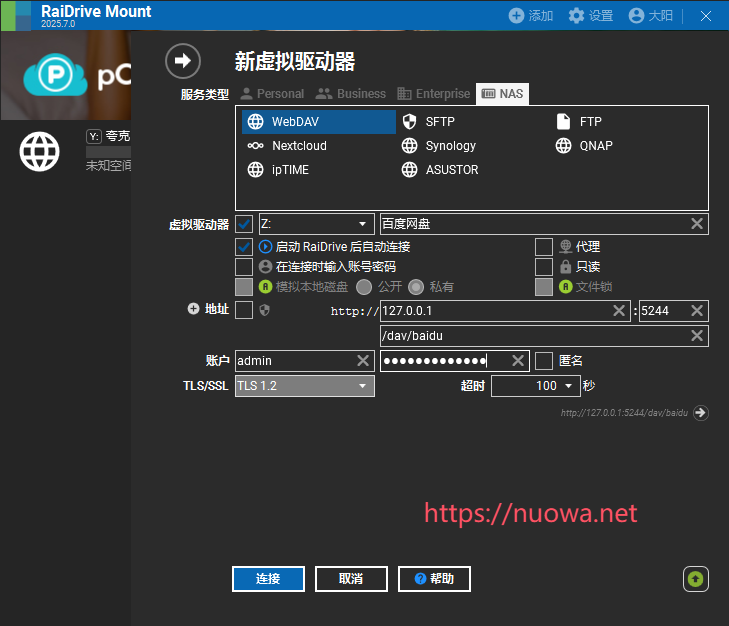Switch to the Business tab
The image size is (729, 626).
click(x=351, y=94)
